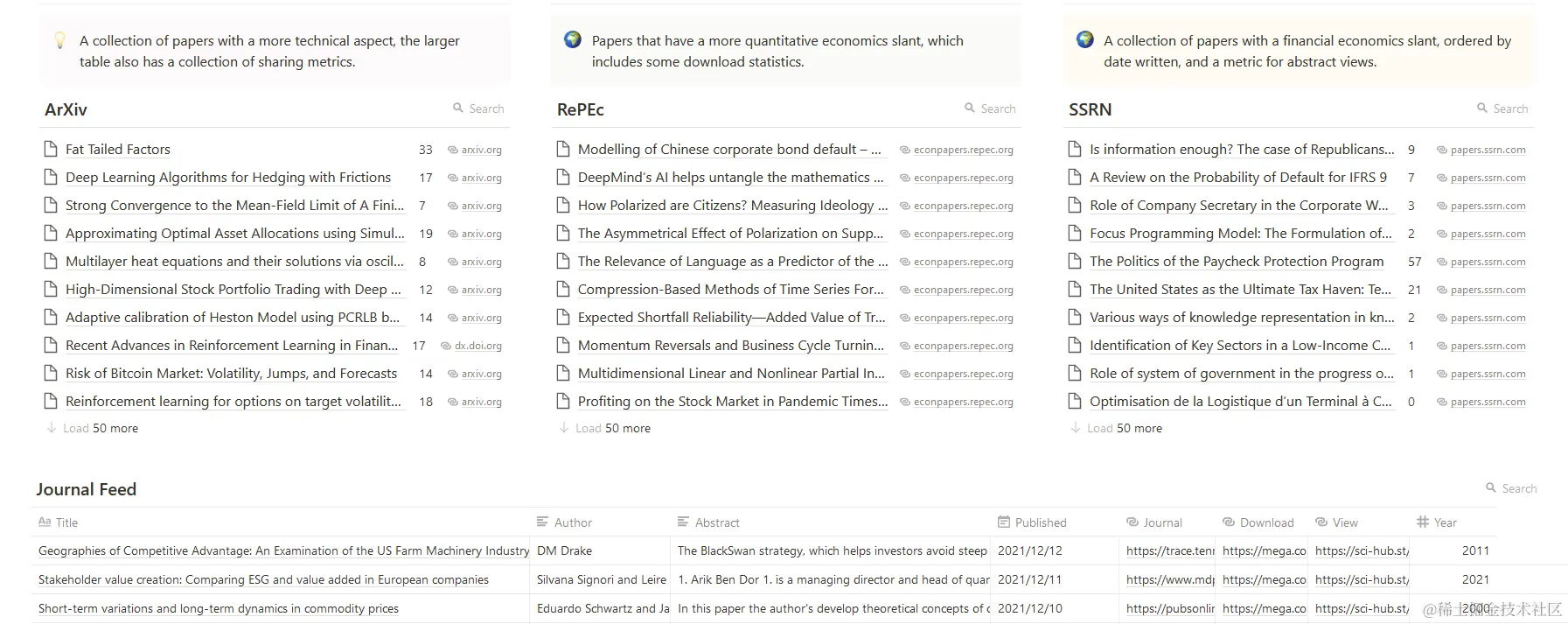The width and height of the screenshot is (1568, 624).
Task: Click the BlackSwan strategy abstract cell
Action: click(832, 550)
